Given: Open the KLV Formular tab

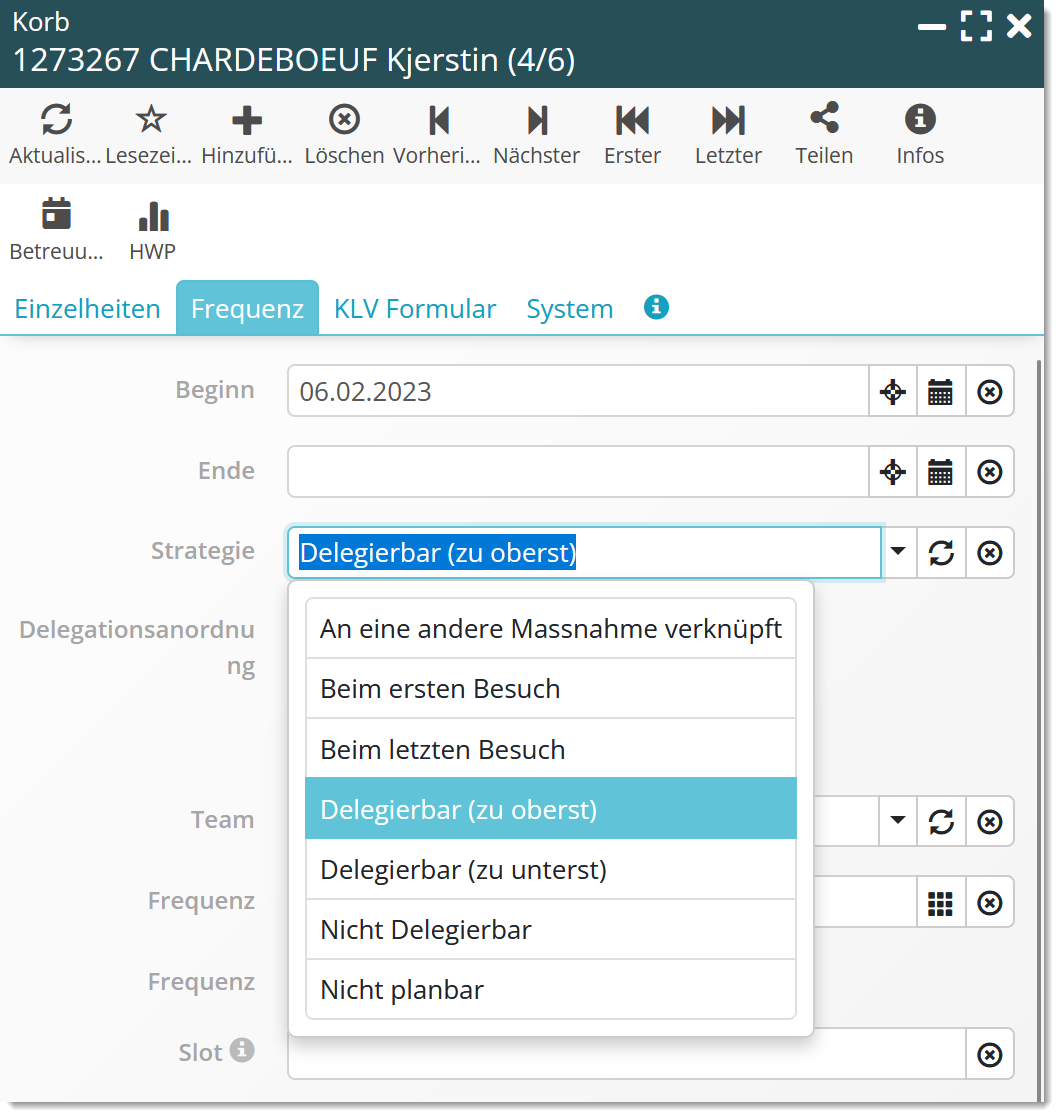Looking at the screenshot, I should pos(415,309).
